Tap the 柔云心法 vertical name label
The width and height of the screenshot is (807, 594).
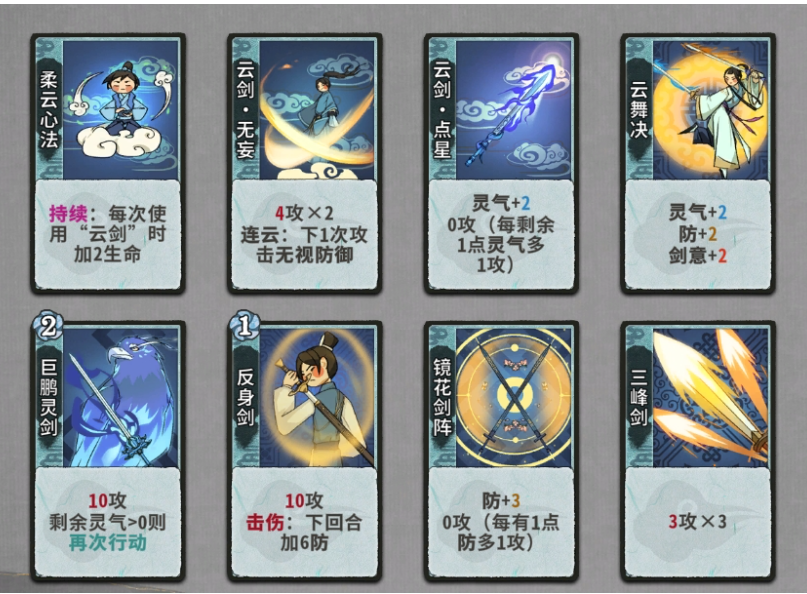click(49, 109)
